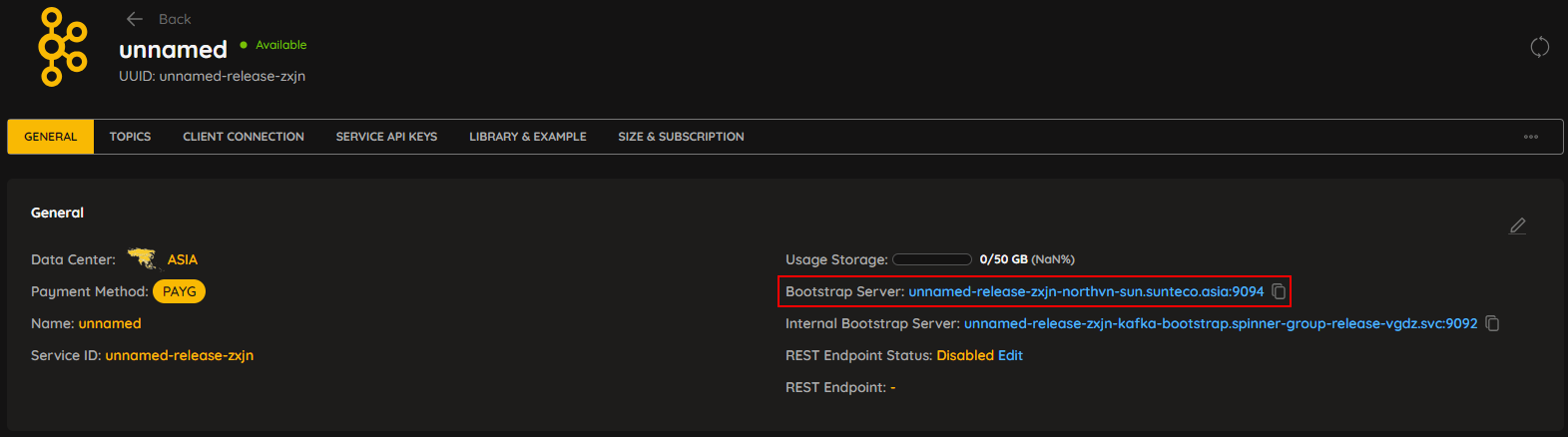The width and height of the screenshot is (1568, 437).
Task: Click the Service ID unnamed-release-zxjn value
Action: coord(180,355)
